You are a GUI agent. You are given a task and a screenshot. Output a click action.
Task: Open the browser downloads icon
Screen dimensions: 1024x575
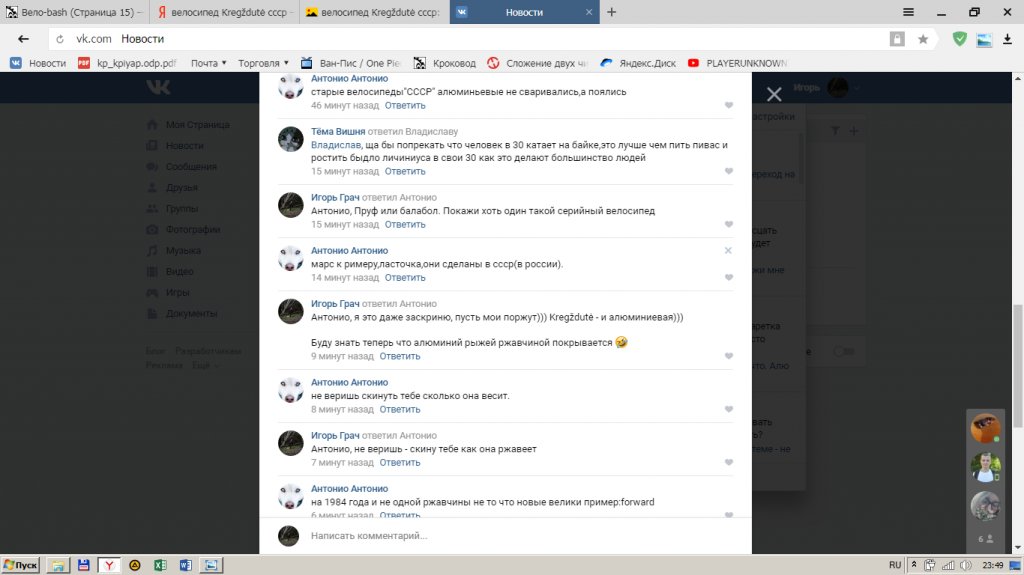(1008, 39)
